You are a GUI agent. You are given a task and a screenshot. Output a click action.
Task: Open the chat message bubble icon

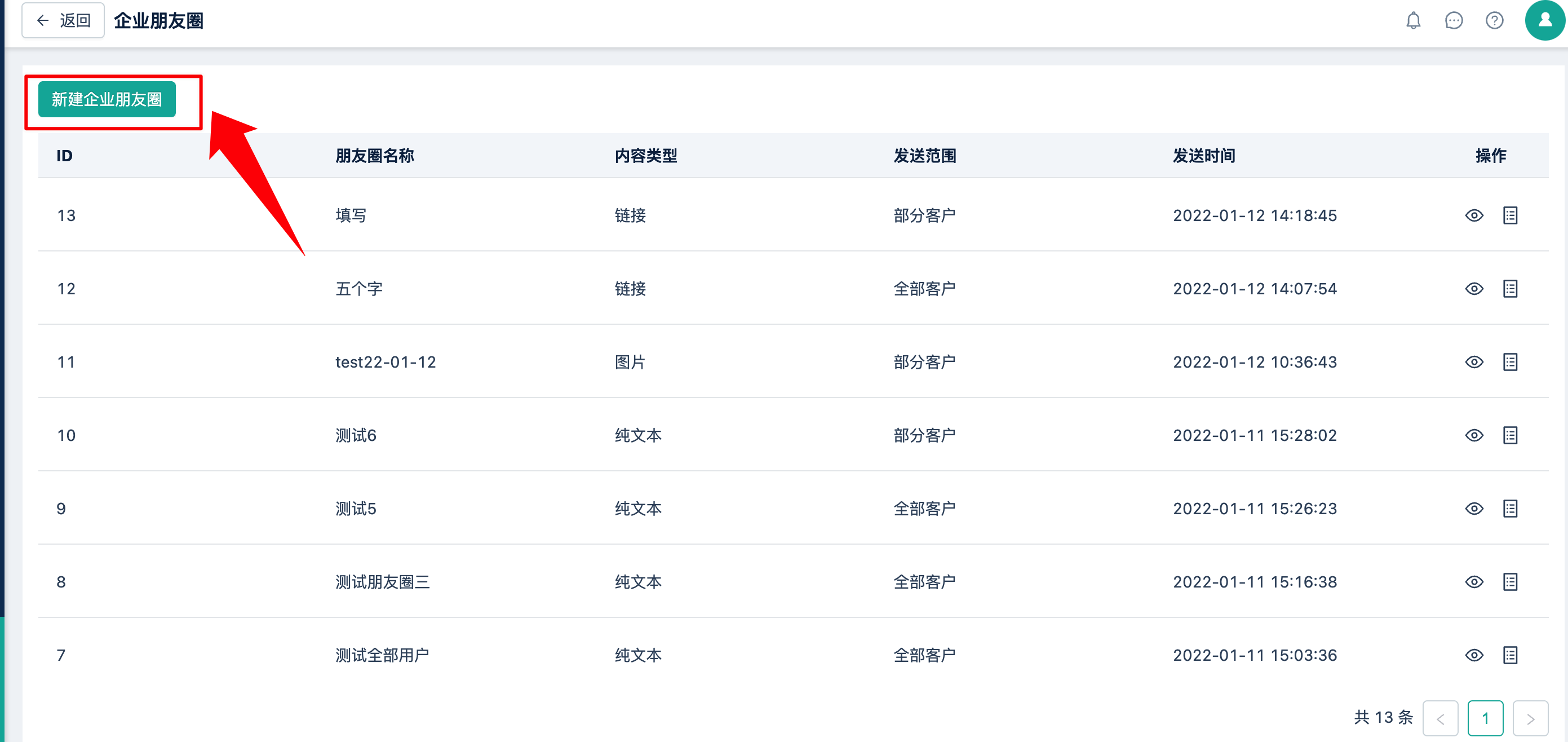[1453, 21]
